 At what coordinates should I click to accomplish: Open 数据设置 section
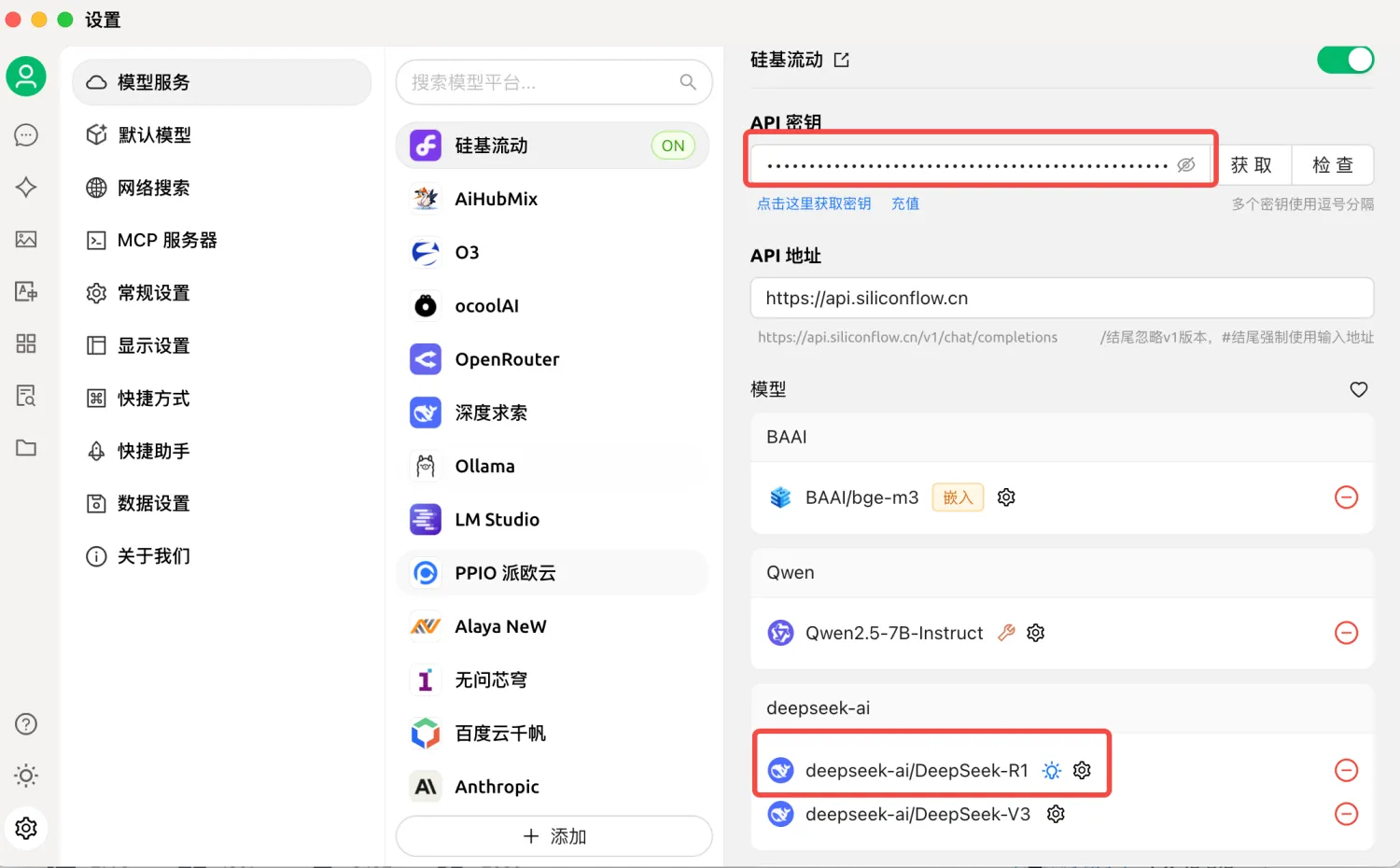tap(221, 503)
